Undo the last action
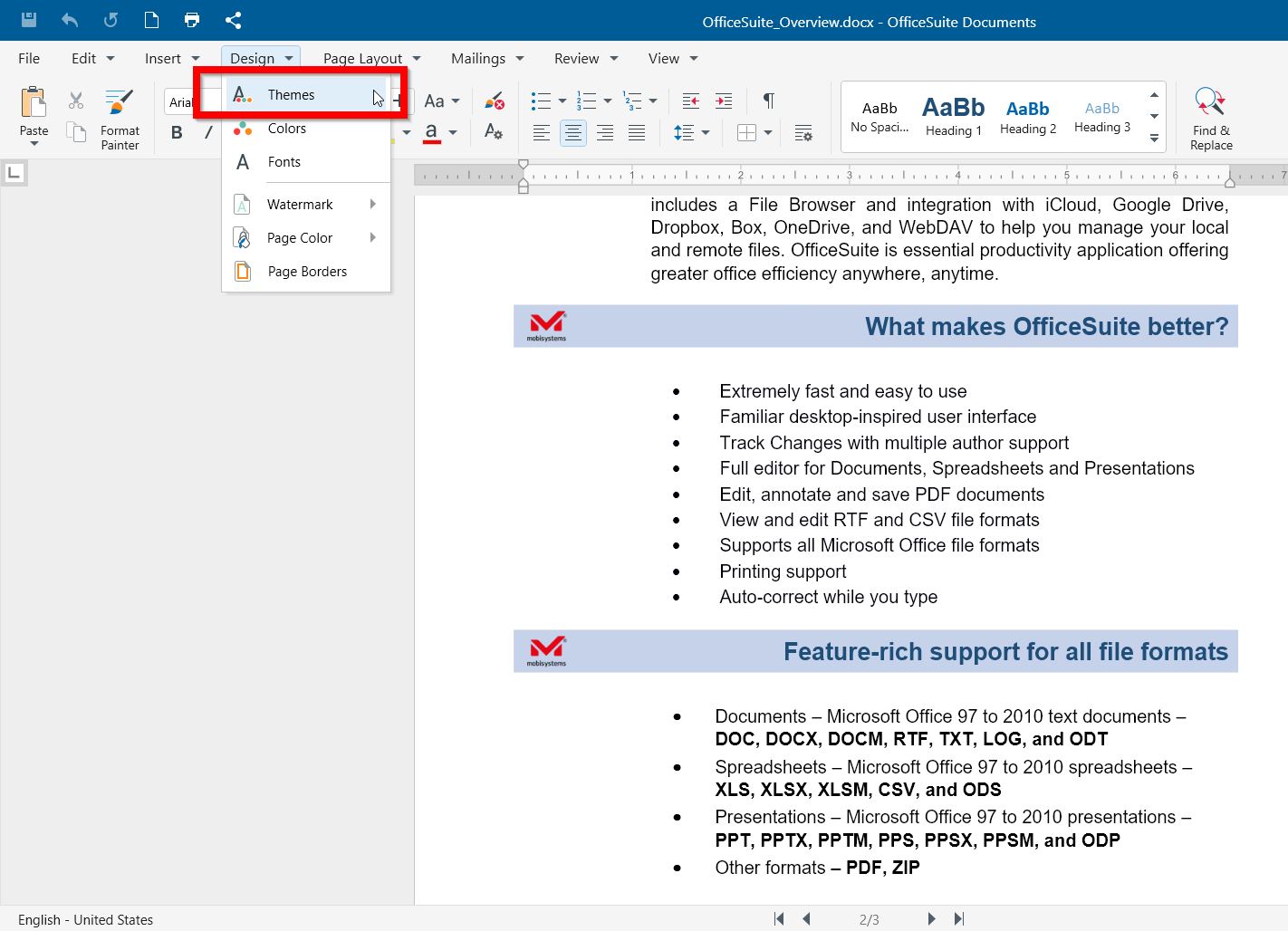Screen dimensions: 1288x931 click(x=70, y=20)
